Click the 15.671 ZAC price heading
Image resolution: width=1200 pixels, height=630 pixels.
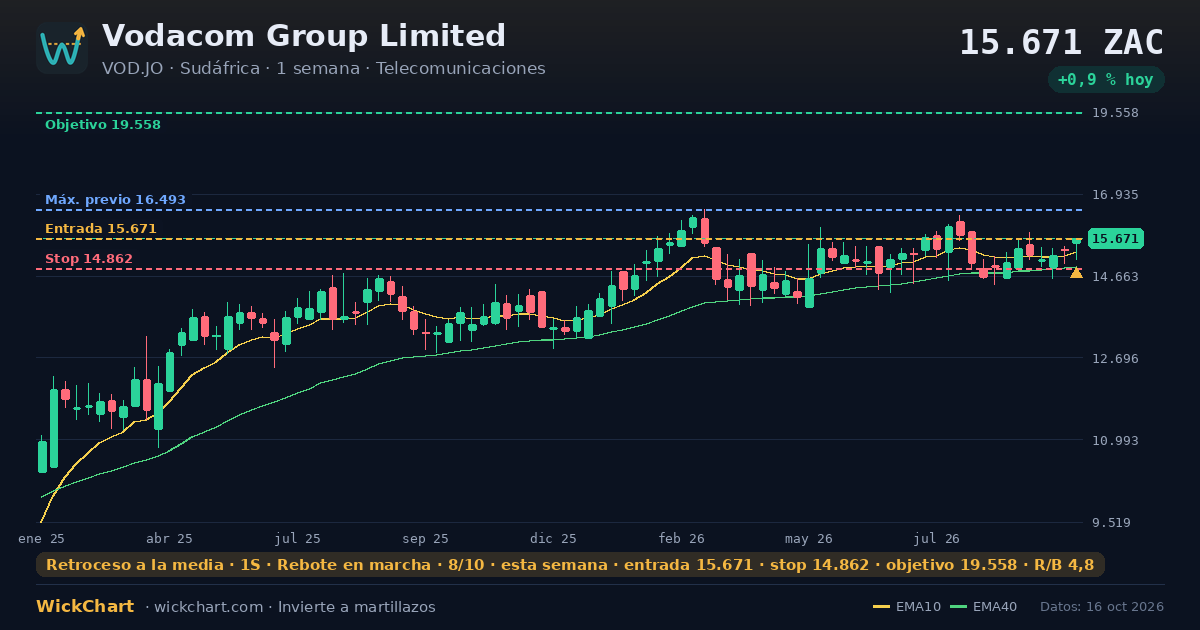(x=1061, y=43)
